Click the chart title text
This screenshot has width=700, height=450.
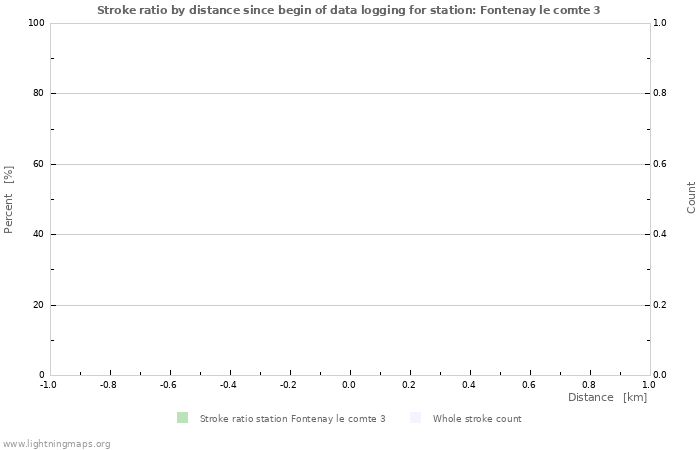349,9
